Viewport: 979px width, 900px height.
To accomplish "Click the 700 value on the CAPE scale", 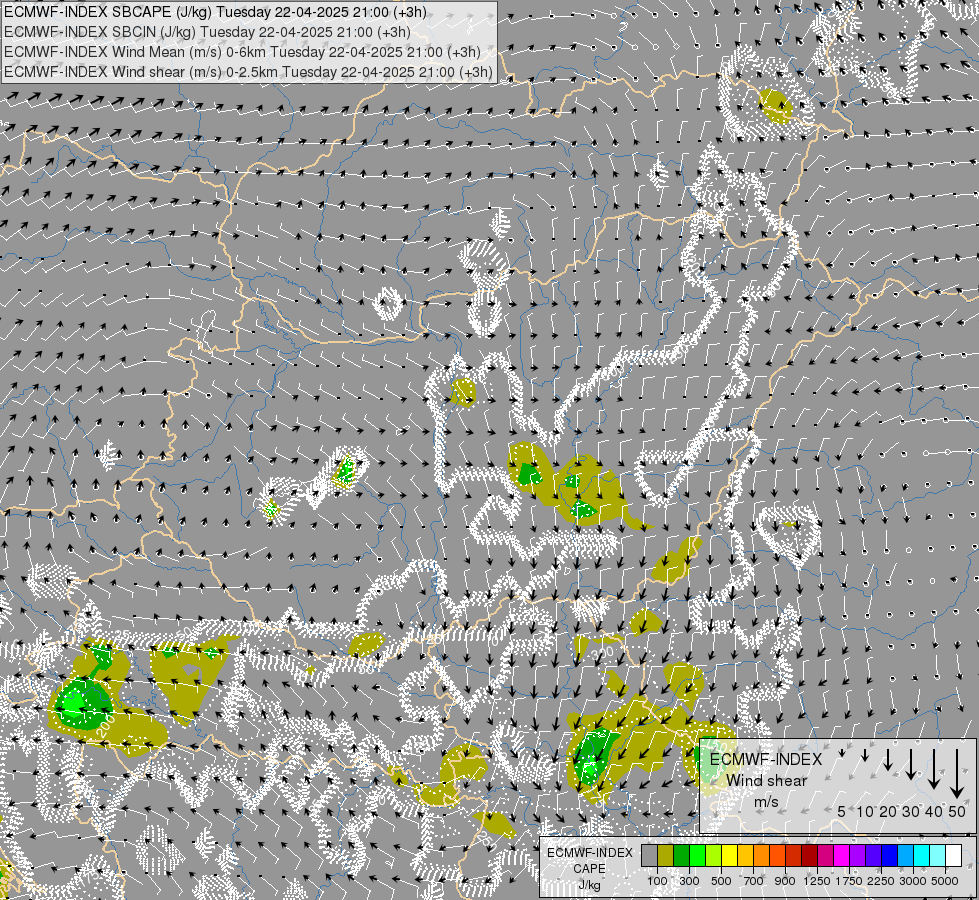I will (x=754, y=881).
